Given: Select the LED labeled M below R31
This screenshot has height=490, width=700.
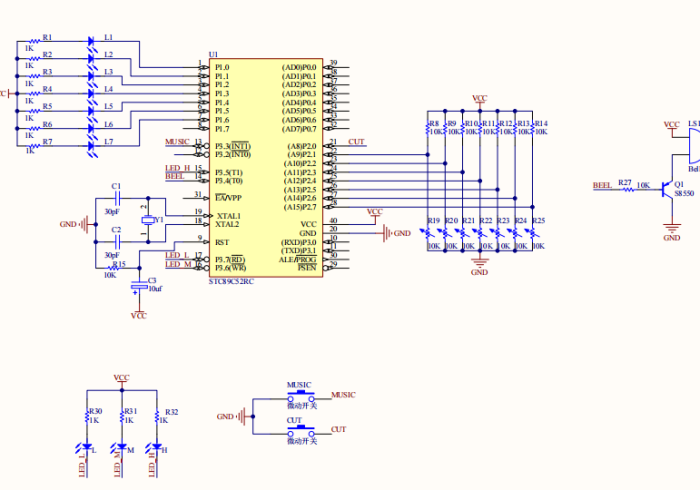Looking at the screenshot, I should [122, 446].
